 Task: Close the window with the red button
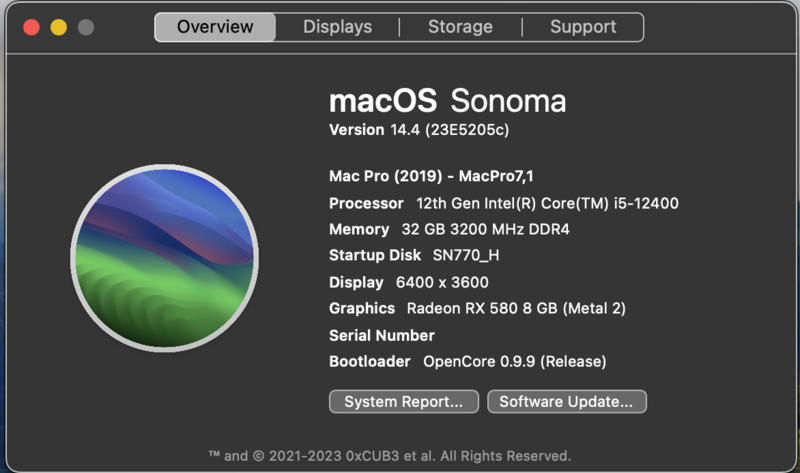click(x=32, y=28)
